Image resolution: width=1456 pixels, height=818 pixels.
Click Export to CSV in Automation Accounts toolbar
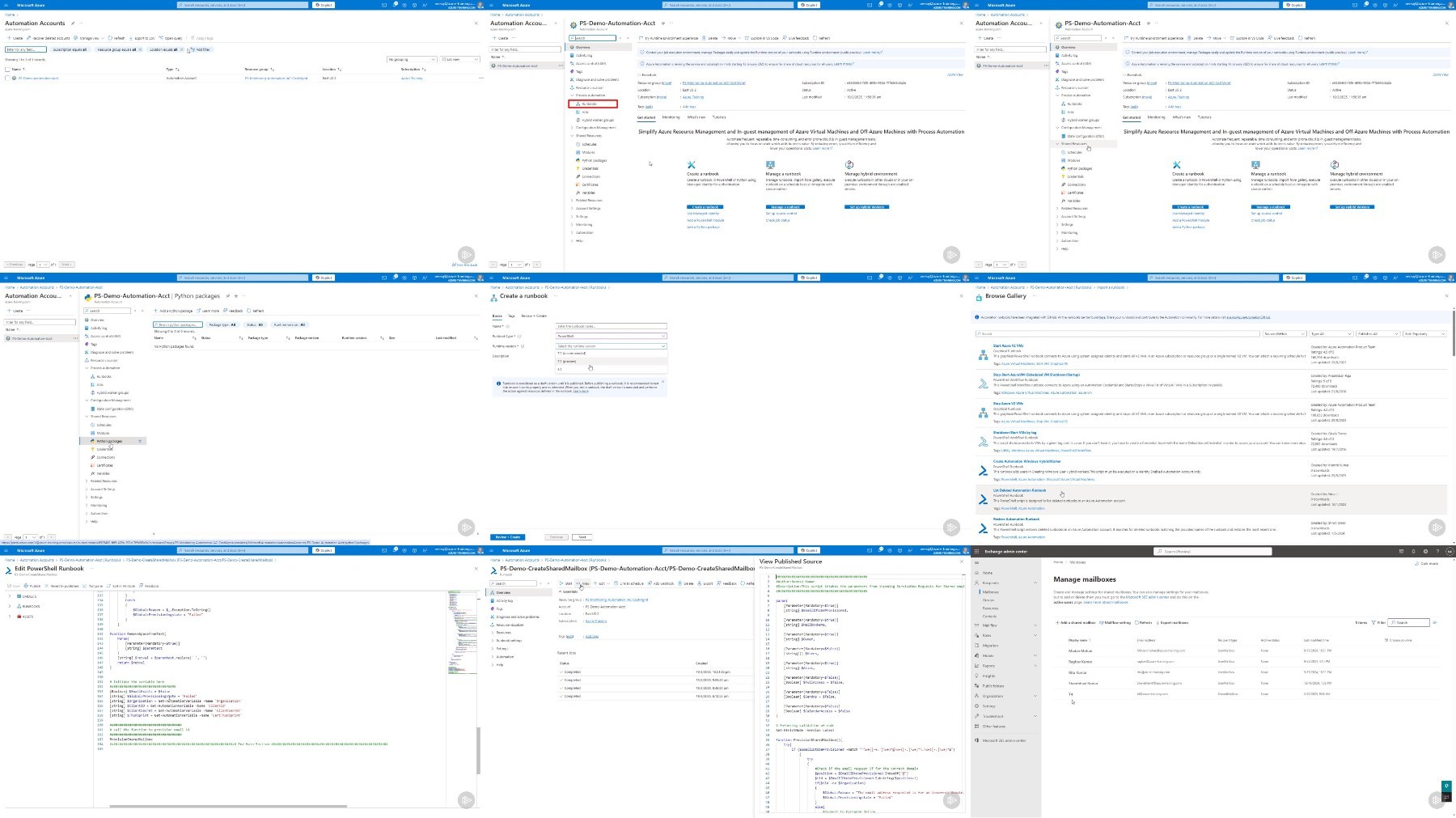142,38
